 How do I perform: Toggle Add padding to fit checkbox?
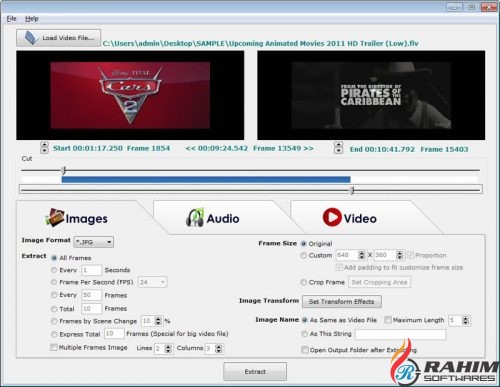coord(339,267)
